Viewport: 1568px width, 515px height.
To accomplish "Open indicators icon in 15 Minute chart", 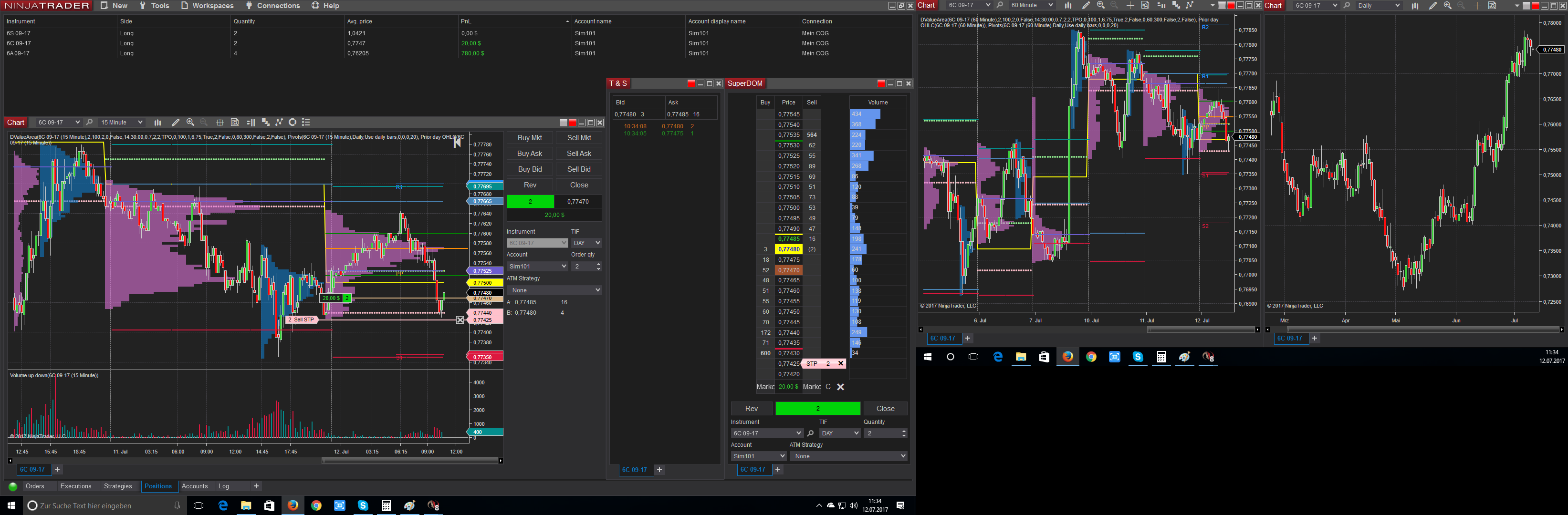I will tap(265, 122).
